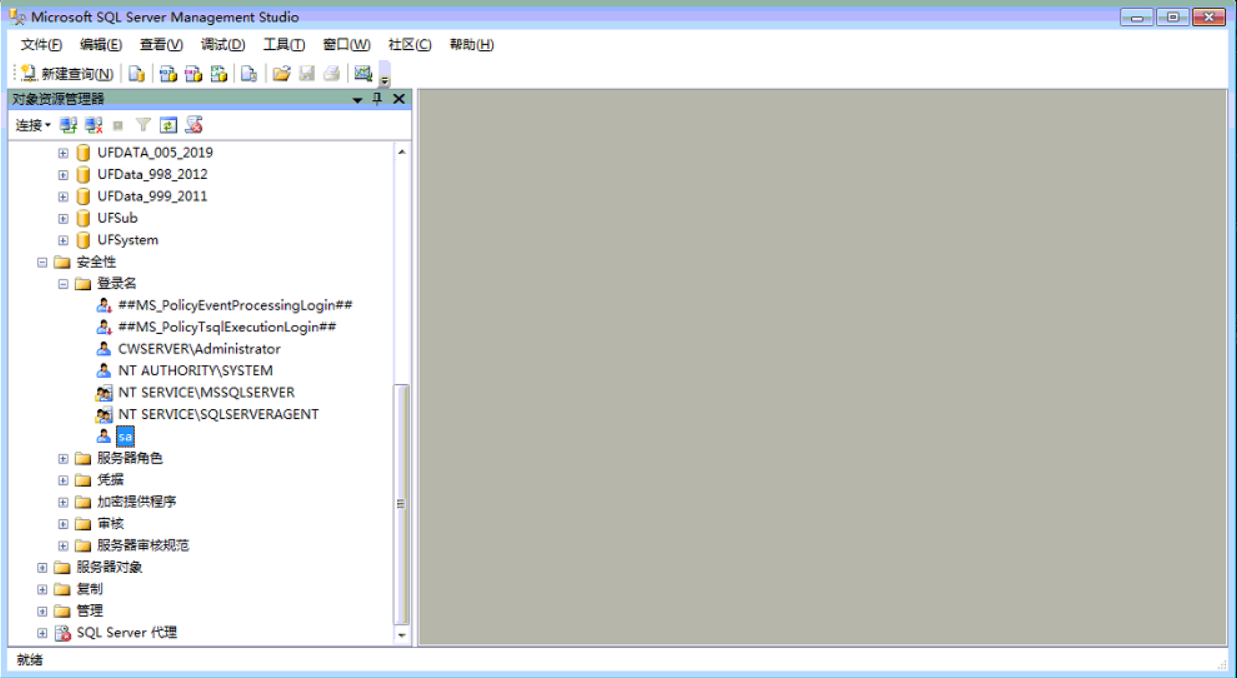This screenshot has width=1237, height=678.
Task: Expand the UFDATA_005_2019 database node
Action: point(63,153)
